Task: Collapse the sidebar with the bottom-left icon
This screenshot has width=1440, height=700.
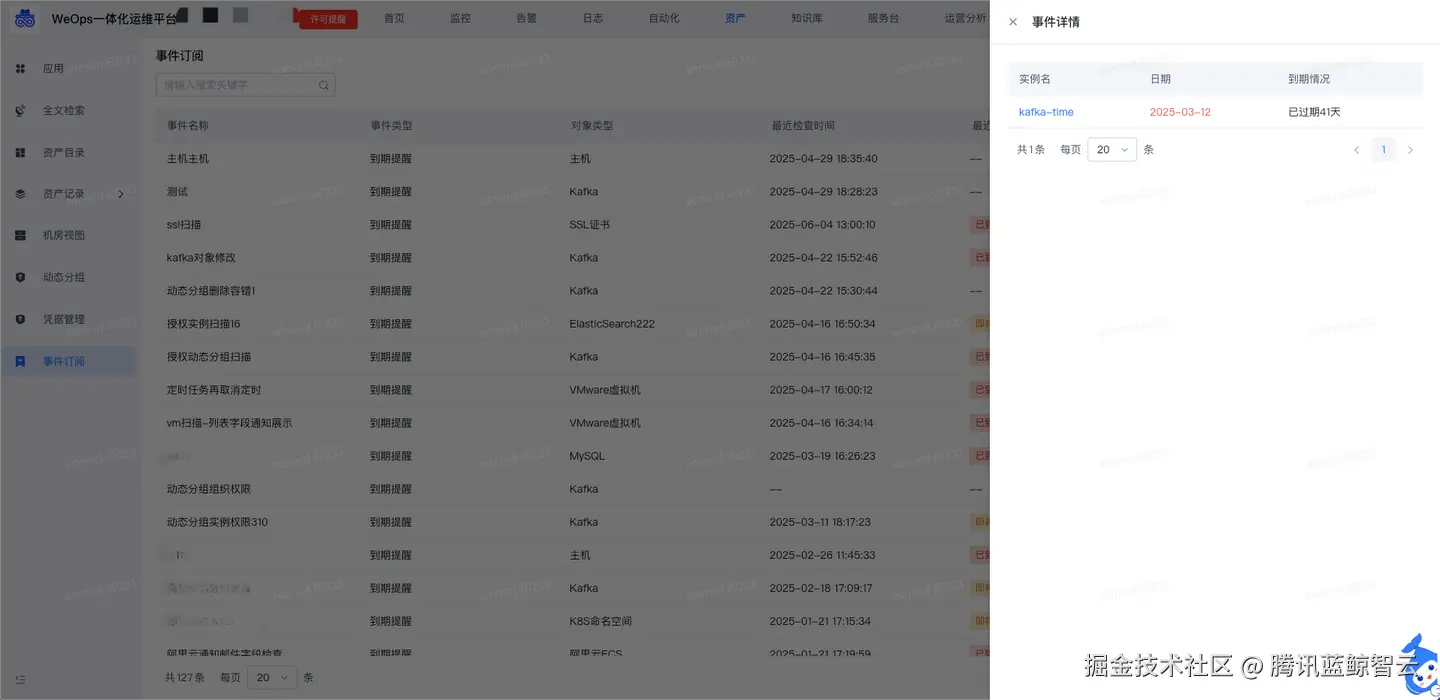Action: [20, 680]
